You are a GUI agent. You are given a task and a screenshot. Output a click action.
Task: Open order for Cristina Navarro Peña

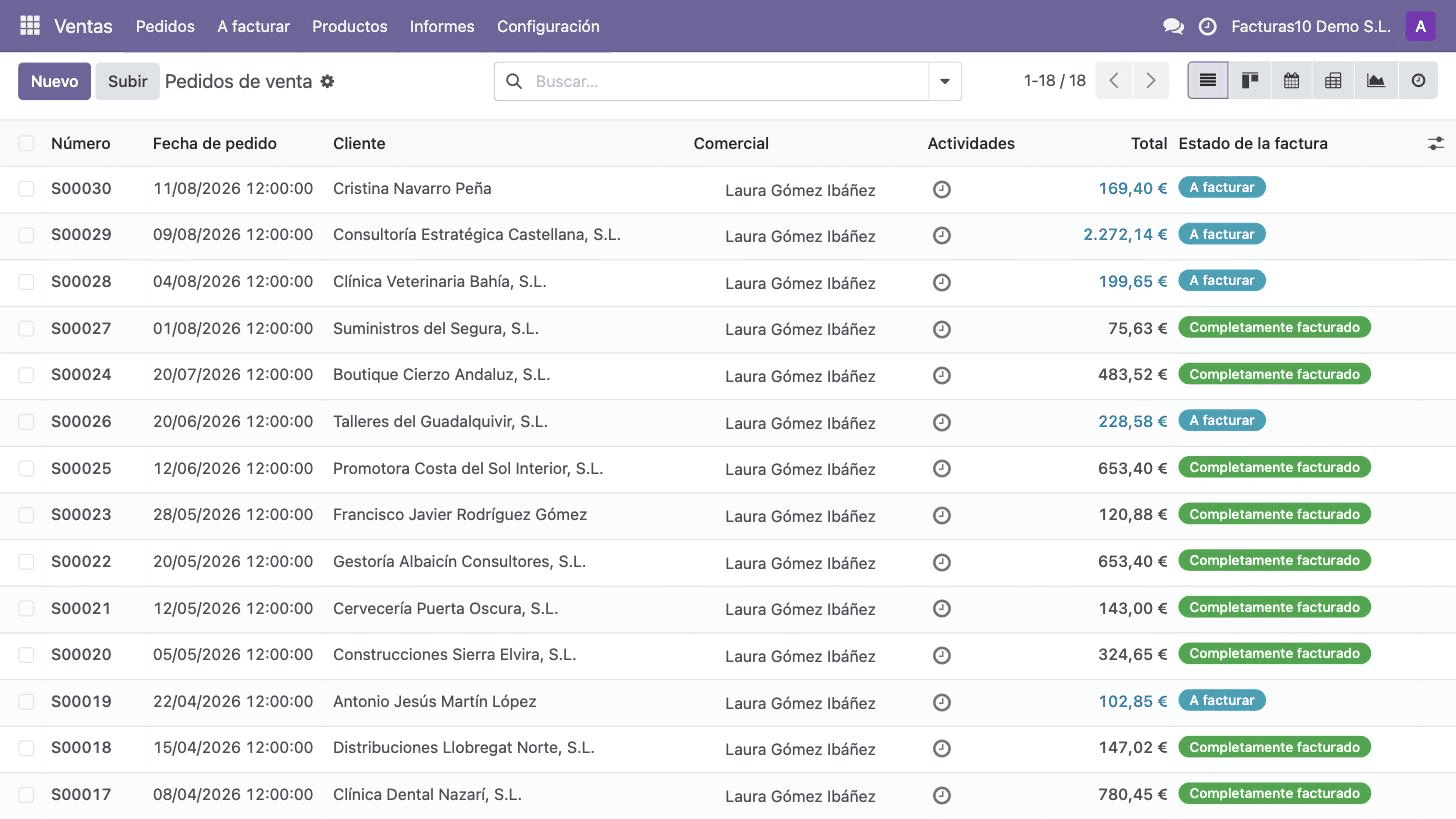click(412, 188)
